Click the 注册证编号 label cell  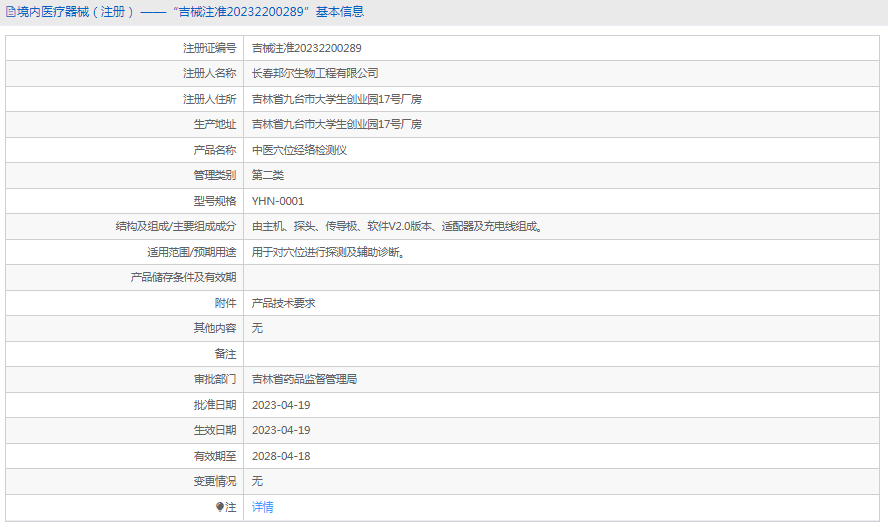pyautogui.click(x=210, y=48)
